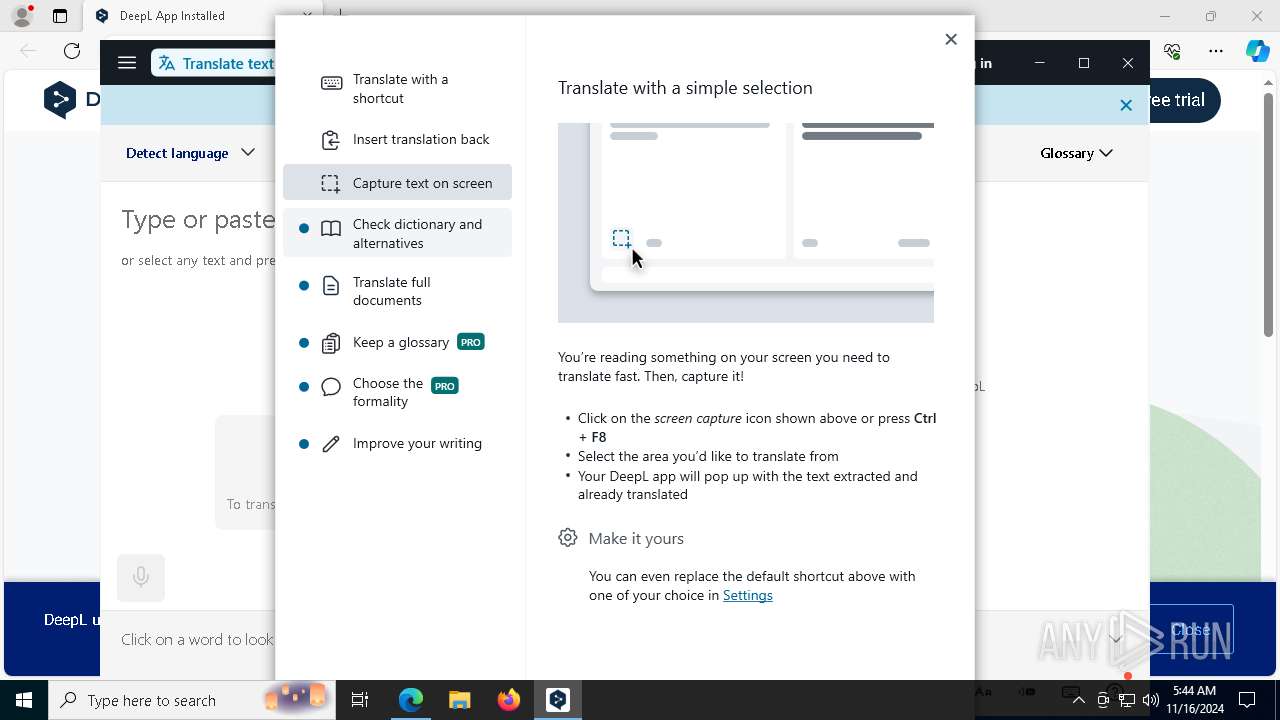Click the microphone dictation button

pos(141,577)
